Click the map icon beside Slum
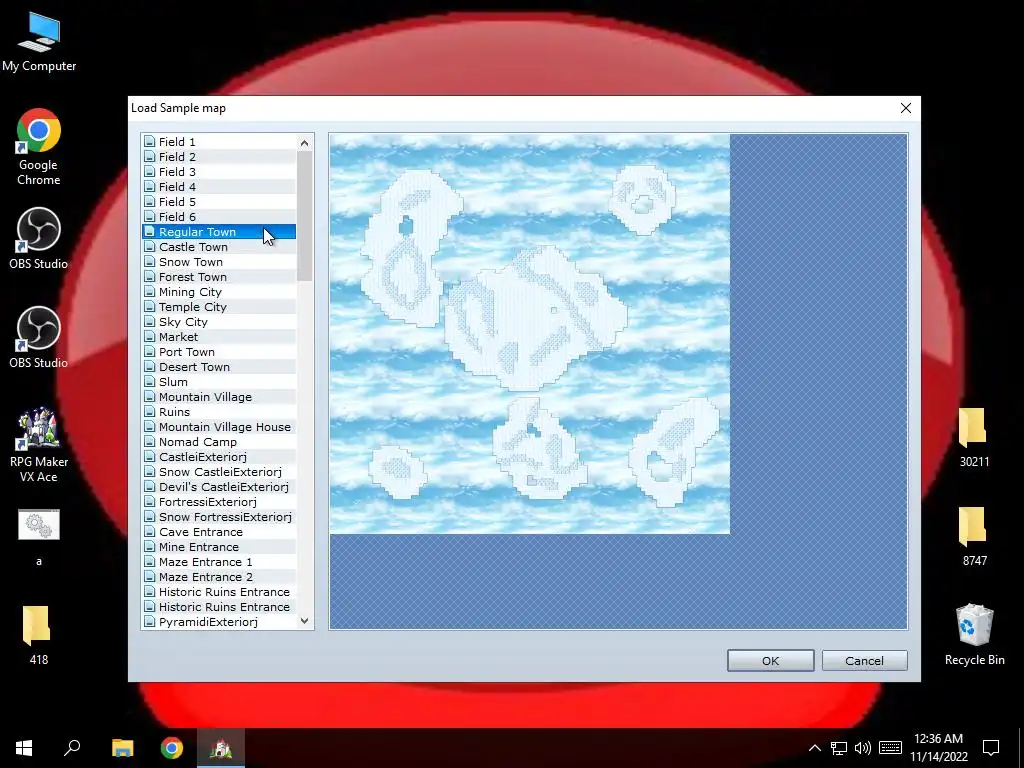Screen dimensions: 1024x768 tap(150, 382)
